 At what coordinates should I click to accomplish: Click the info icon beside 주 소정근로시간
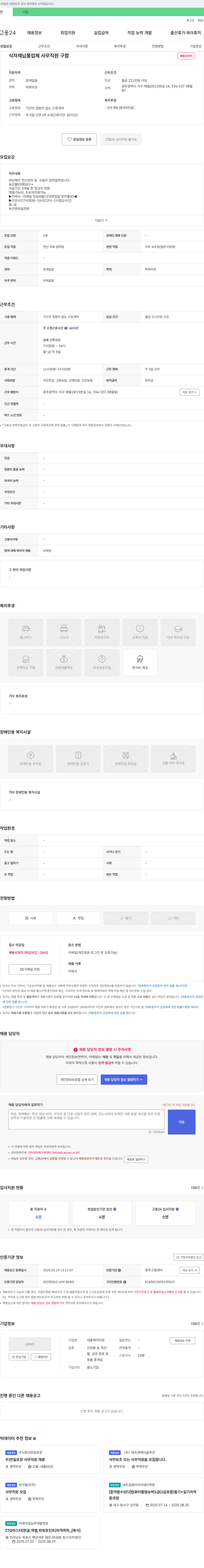click(66, 328)
